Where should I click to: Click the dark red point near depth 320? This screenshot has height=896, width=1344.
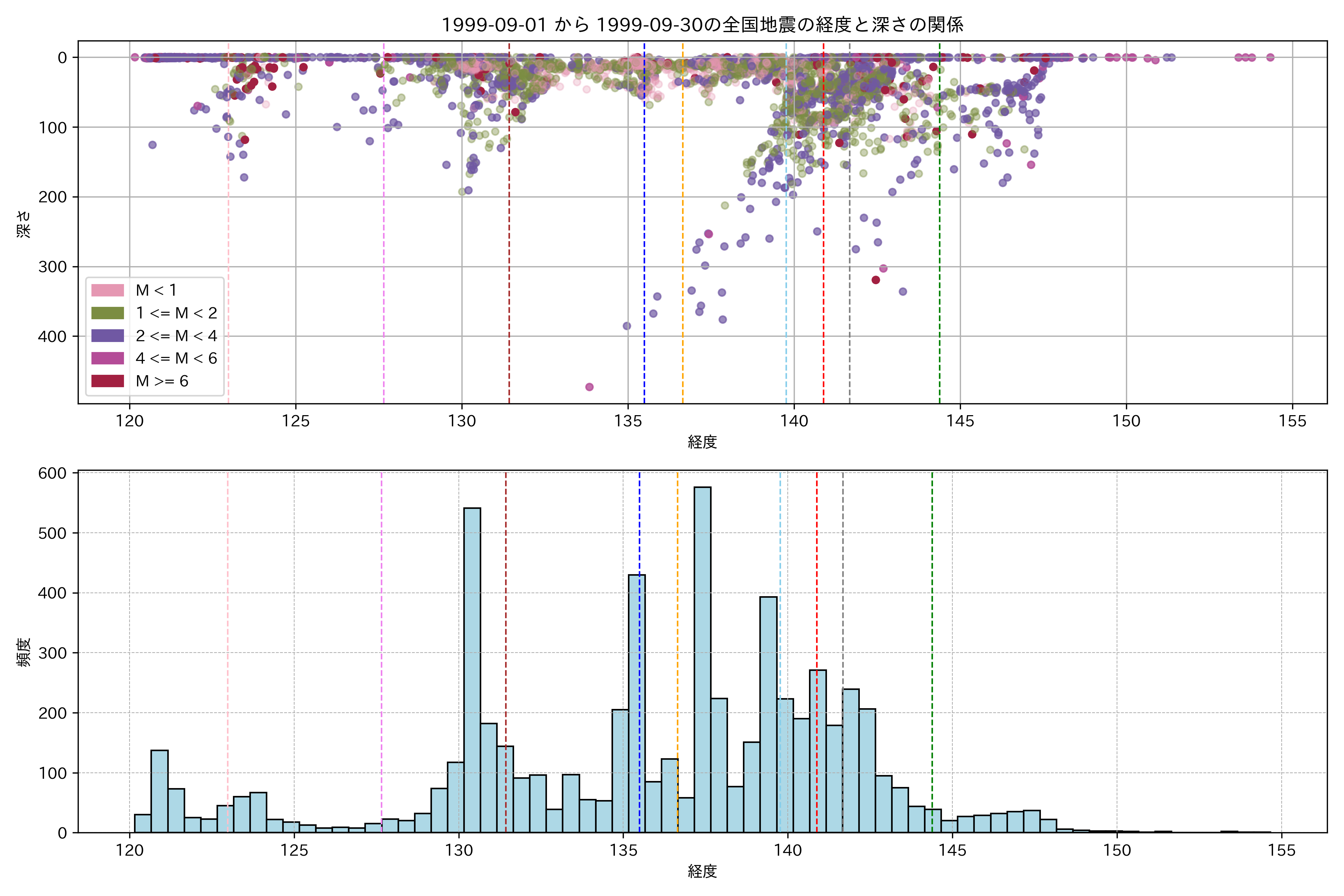pos(876,280)
